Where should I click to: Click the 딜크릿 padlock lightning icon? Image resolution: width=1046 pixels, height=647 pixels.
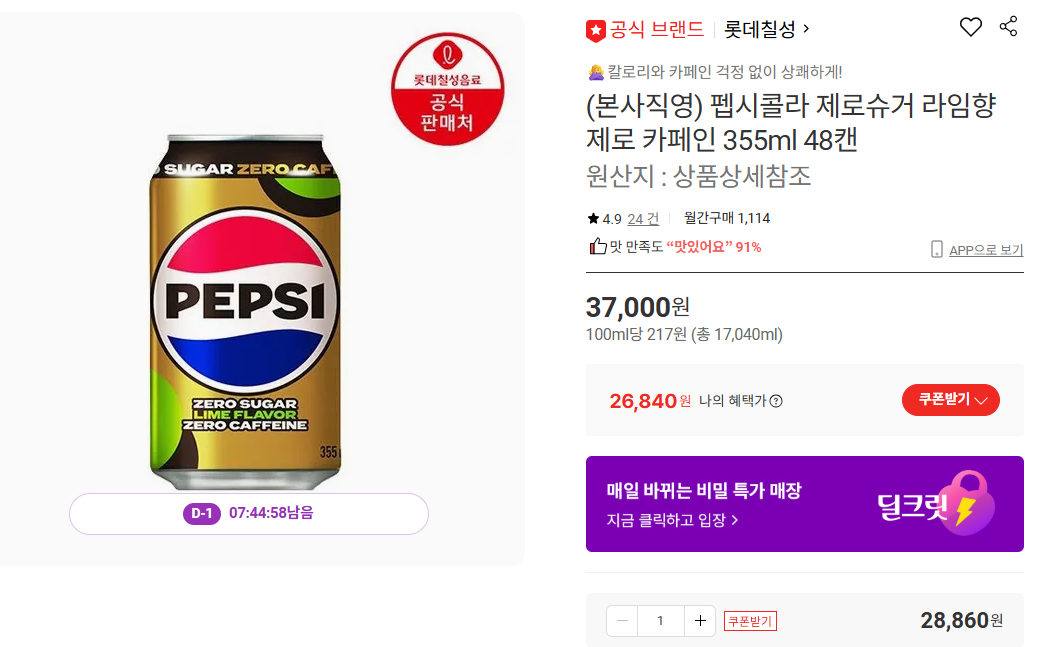tap(967, 503)
